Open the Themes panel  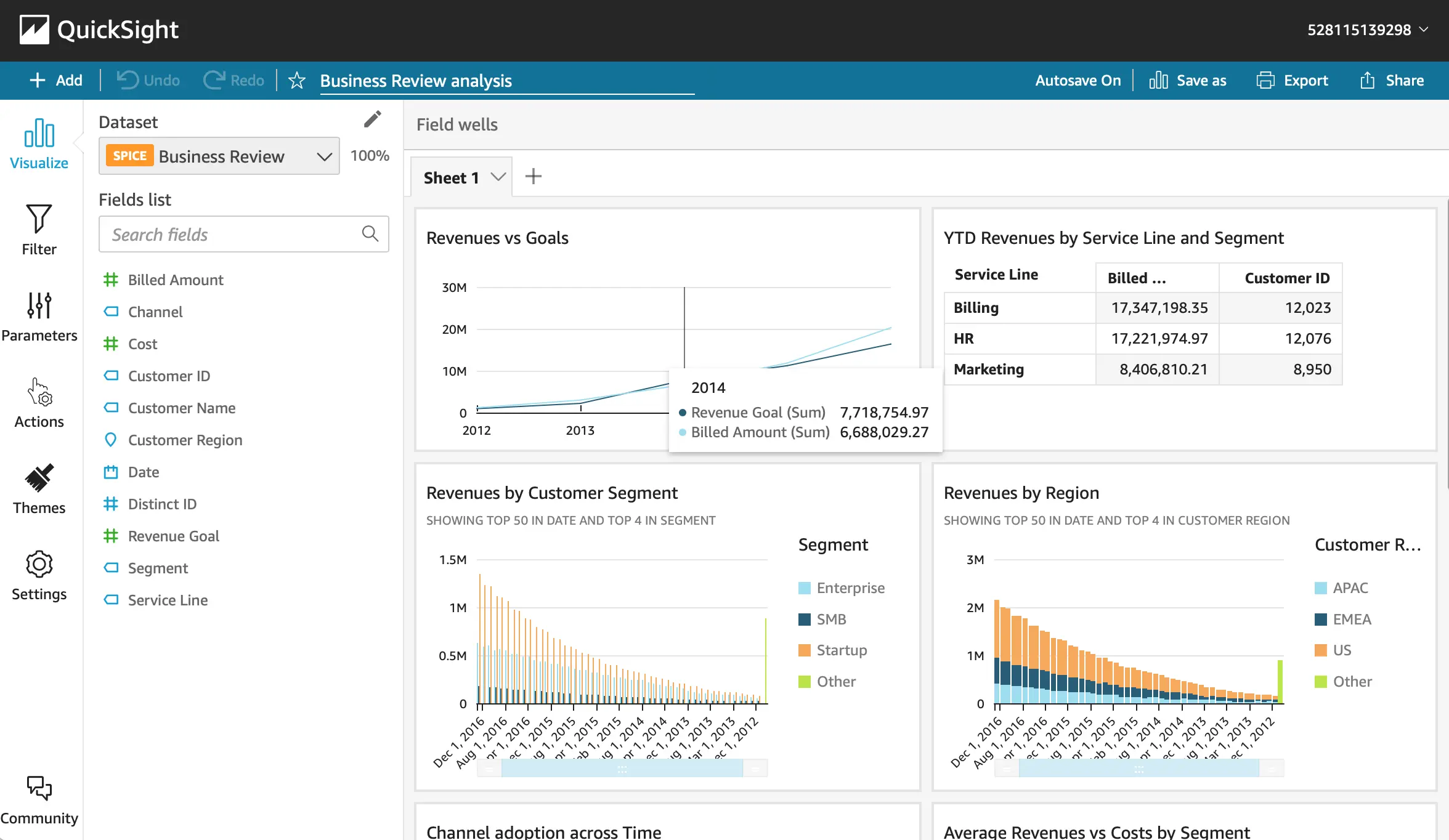point(39,489)
